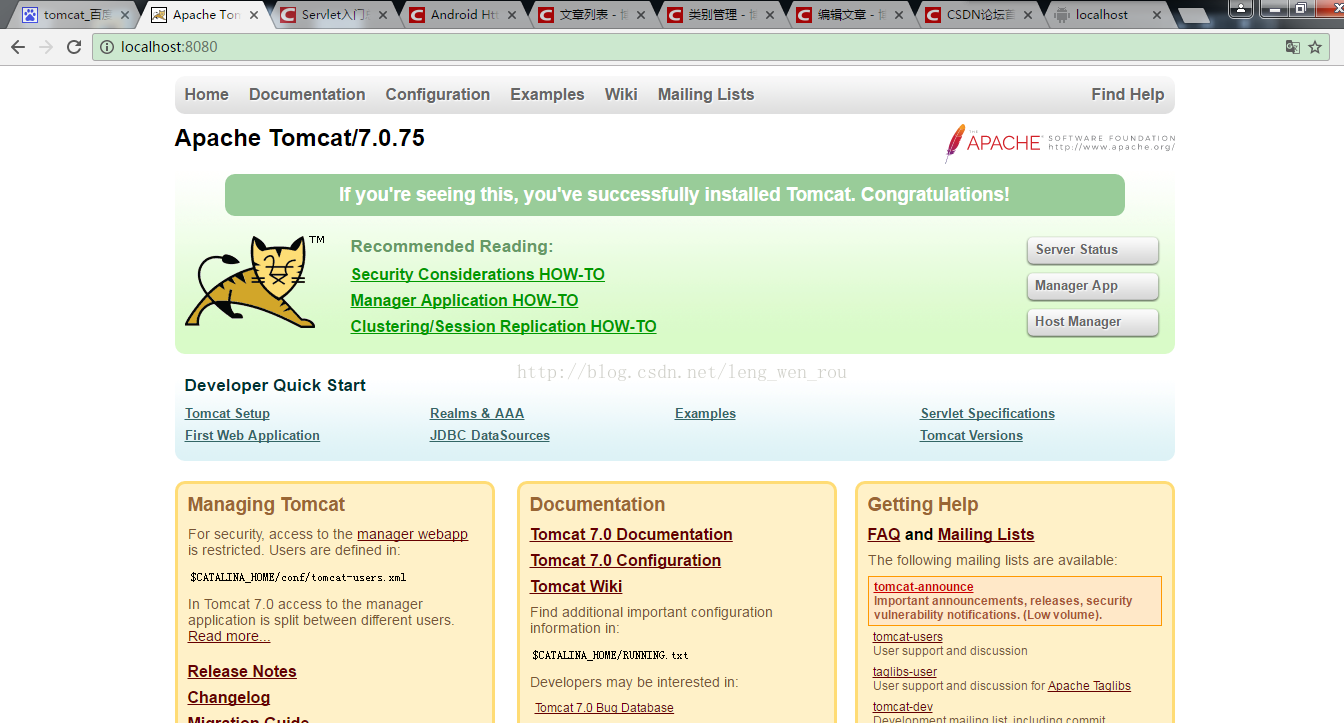The height and width of the screenshot is (723, 1344).
Task: Go back using the browser back arrow
Action: (18, 47)
